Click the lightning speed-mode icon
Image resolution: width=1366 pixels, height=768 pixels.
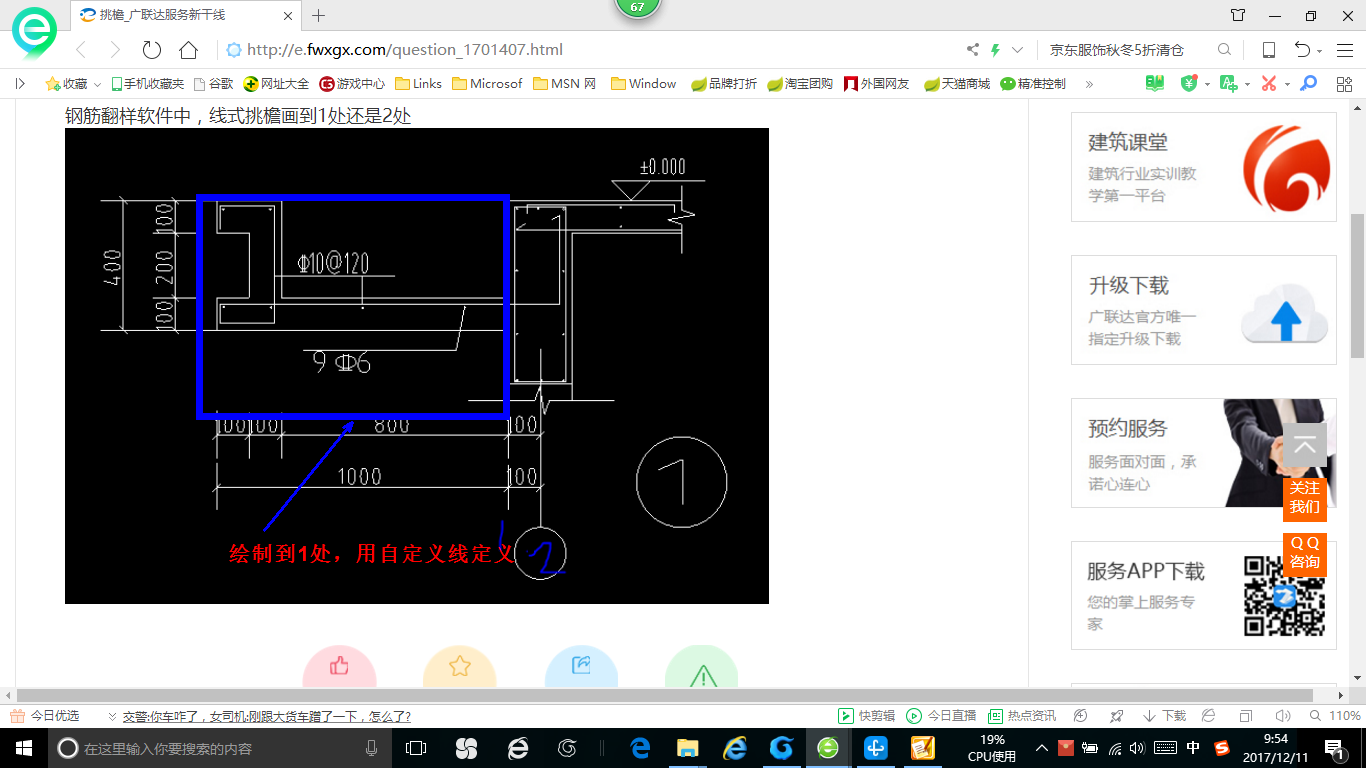point(995,50)
